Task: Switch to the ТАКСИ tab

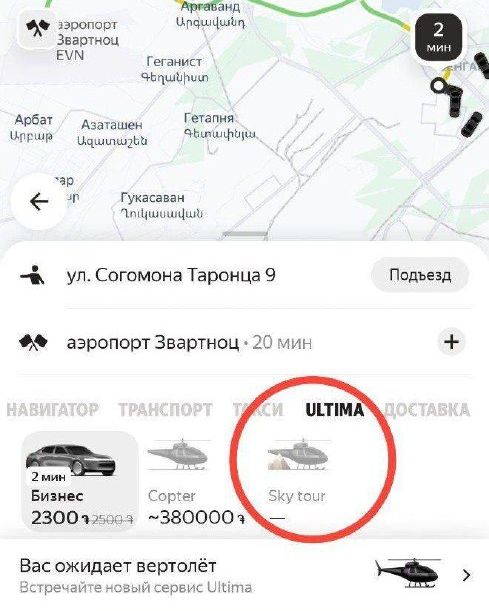Action: pos(258,410)
